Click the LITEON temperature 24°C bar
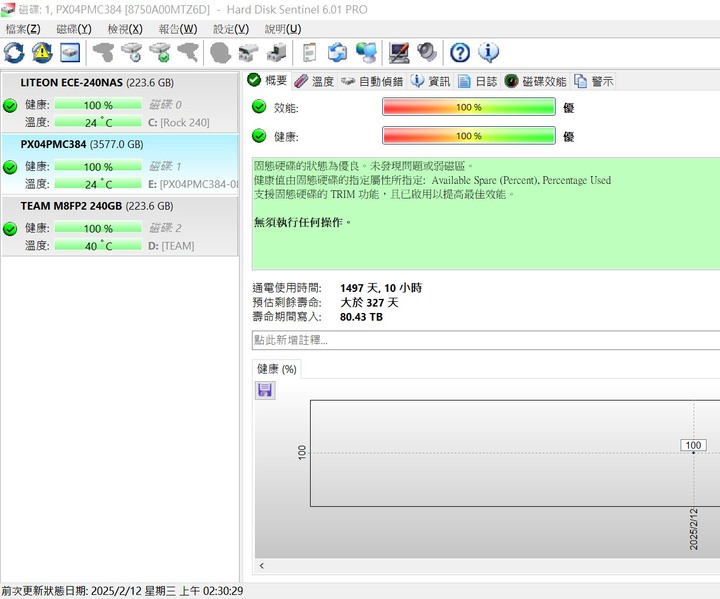Screen dimensions: 720x599 pos(98,123)
